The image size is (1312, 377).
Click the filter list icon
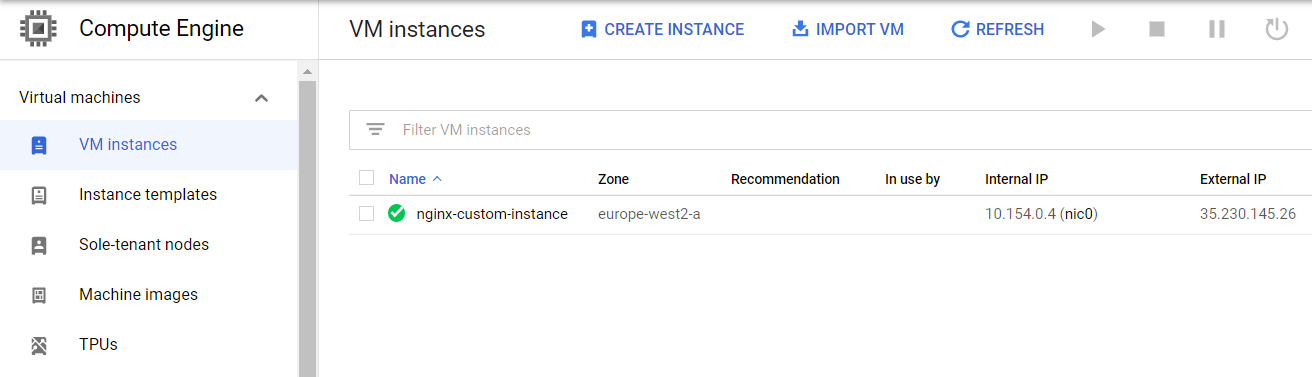click(375, 130)
